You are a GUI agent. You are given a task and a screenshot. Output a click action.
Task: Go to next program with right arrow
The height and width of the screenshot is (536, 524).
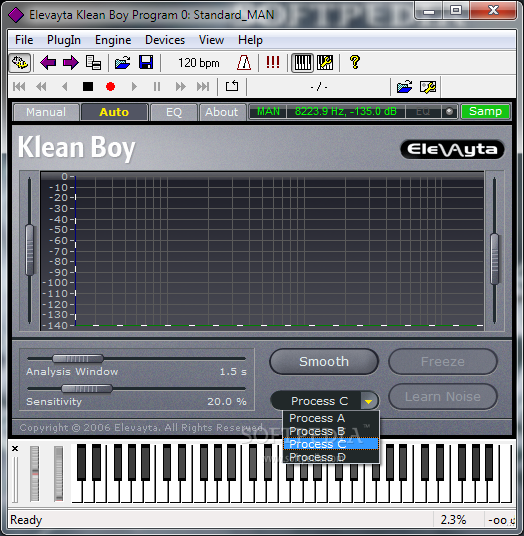[x=70, y=63]
